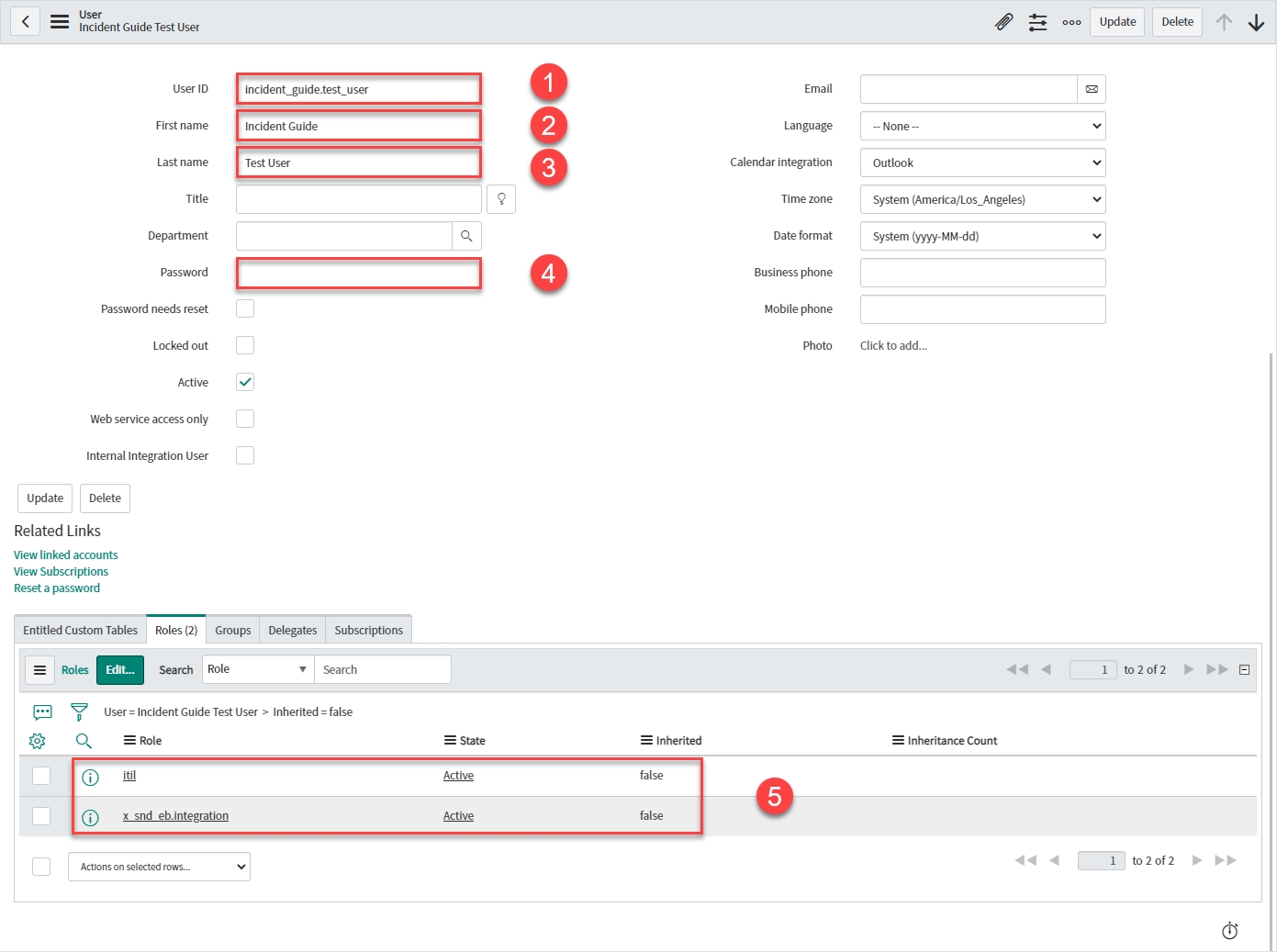Switch to the Groups tab
This screenshot has height=952, width=1277.
point(232,630)
